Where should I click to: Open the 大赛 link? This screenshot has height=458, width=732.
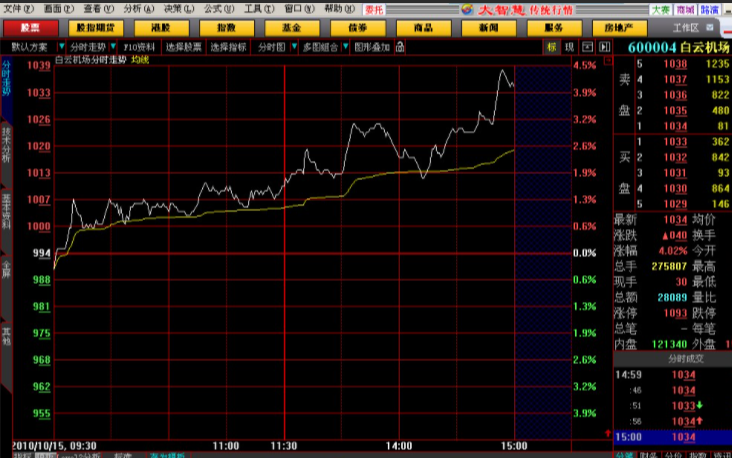click(x=661, y=9)
